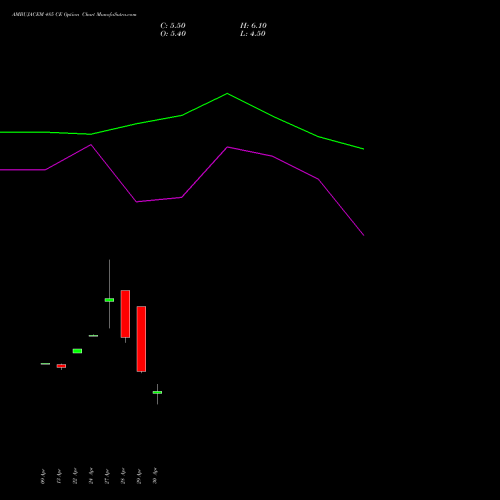Select the high value H: 6.10
This screenshot has width=500, height=500.
click(253, 26)
